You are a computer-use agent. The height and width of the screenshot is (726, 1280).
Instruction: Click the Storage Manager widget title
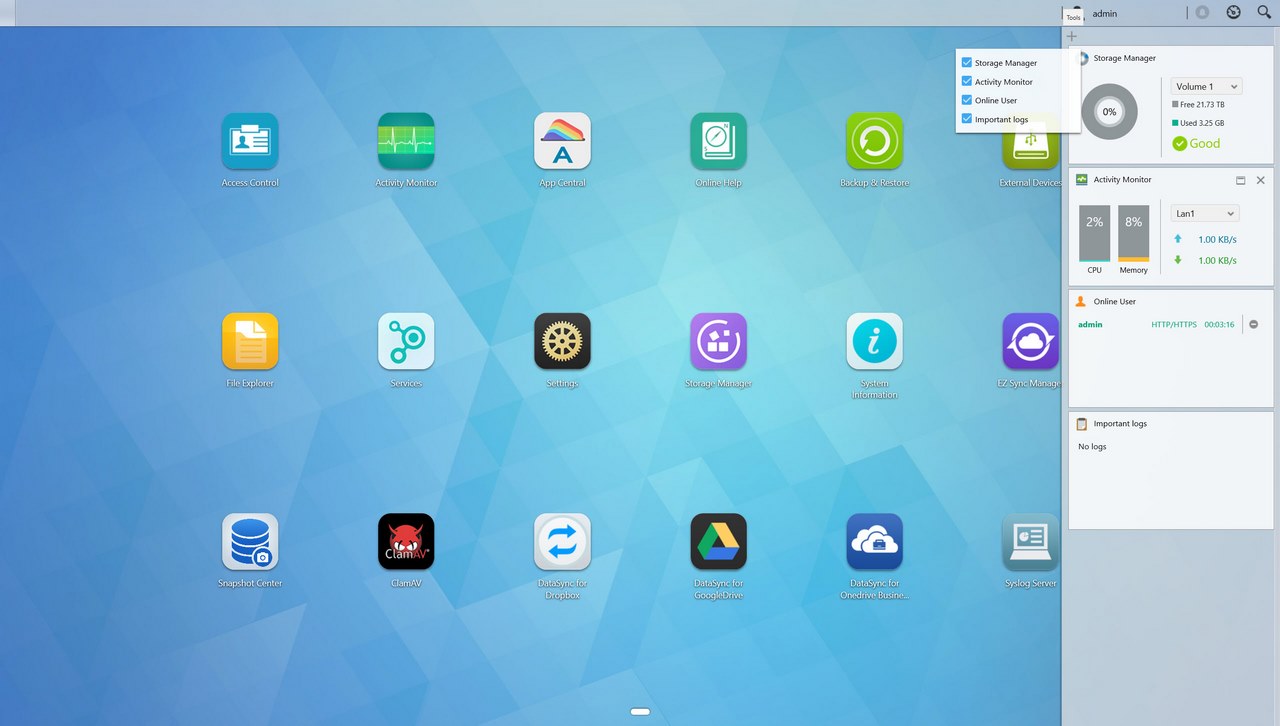[1124, 58]
